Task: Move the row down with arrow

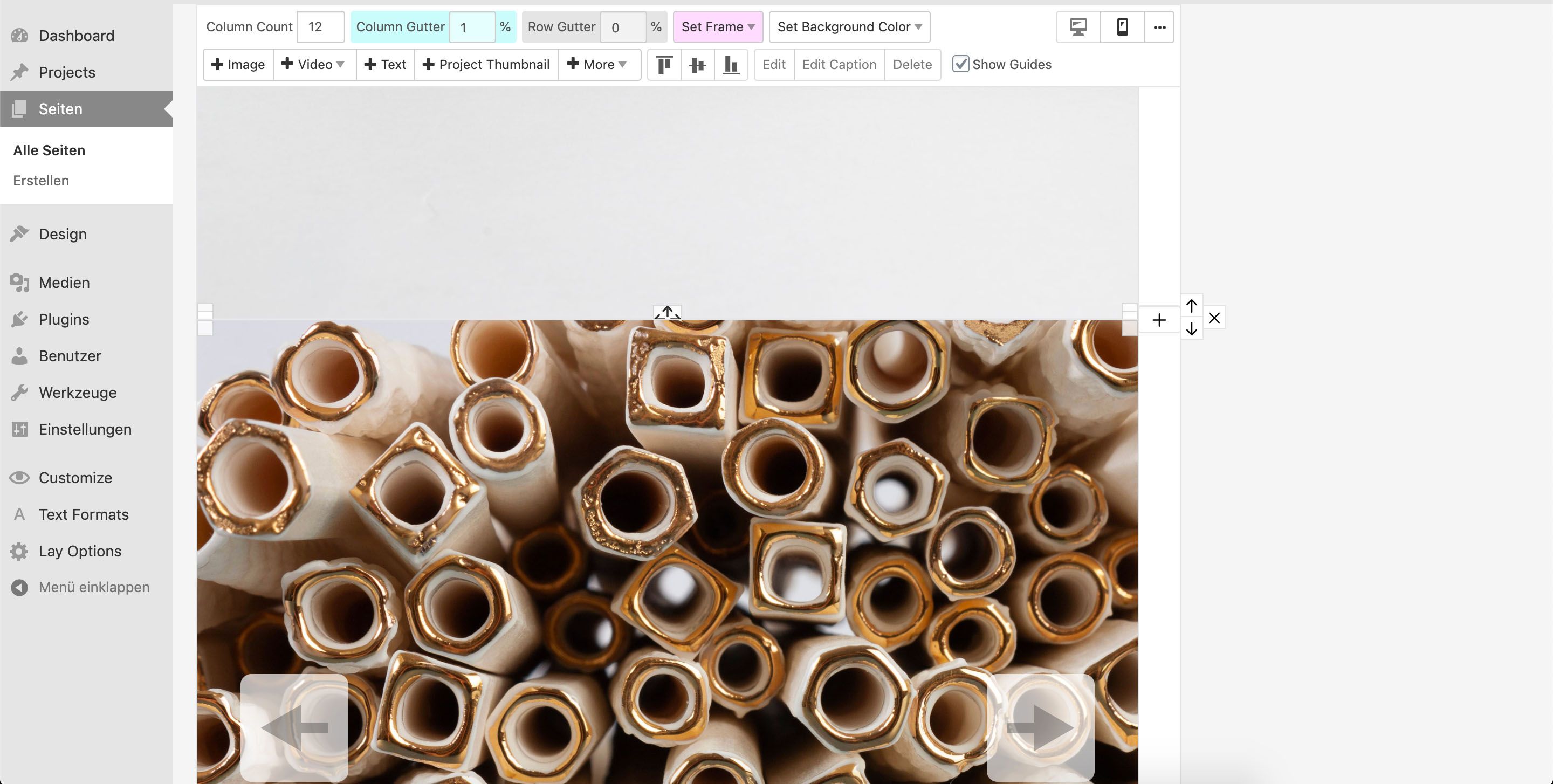Action: click(1191, 329)
